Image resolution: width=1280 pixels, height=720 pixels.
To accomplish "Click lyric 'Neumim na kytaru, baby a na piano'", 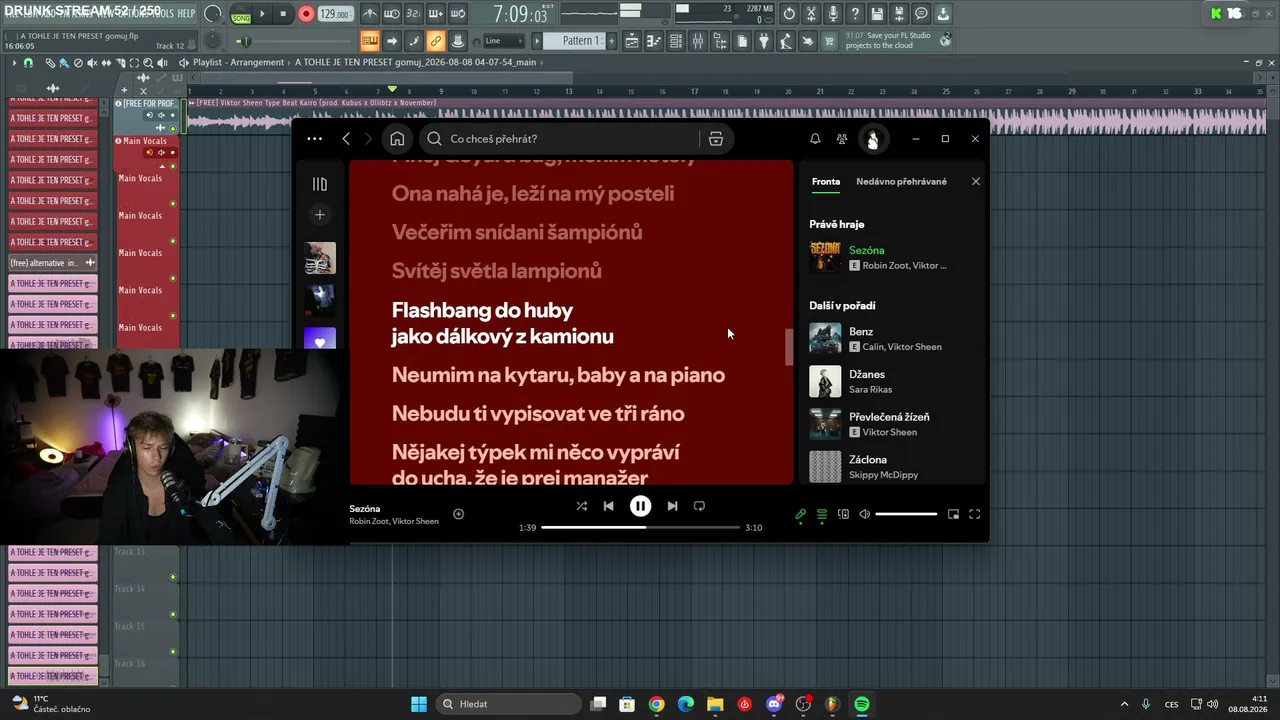I will [558, 375].
